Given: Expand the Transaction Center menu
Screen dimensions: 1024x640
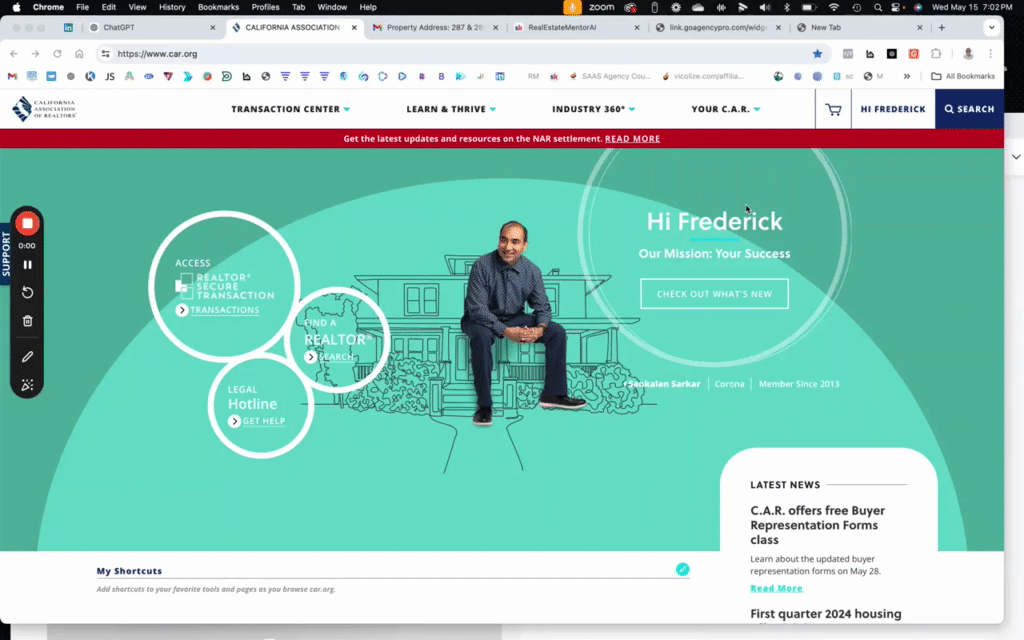Looking at the screenshot, I should [x=291, y=109].
